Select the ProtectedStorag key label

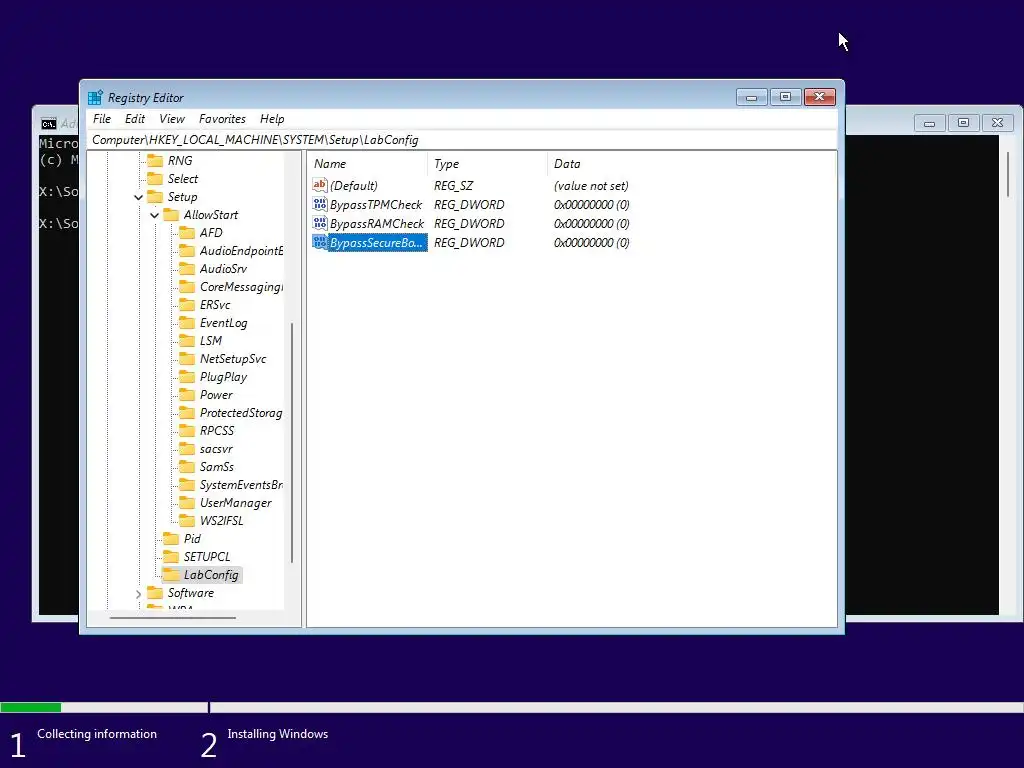(241, 413)
